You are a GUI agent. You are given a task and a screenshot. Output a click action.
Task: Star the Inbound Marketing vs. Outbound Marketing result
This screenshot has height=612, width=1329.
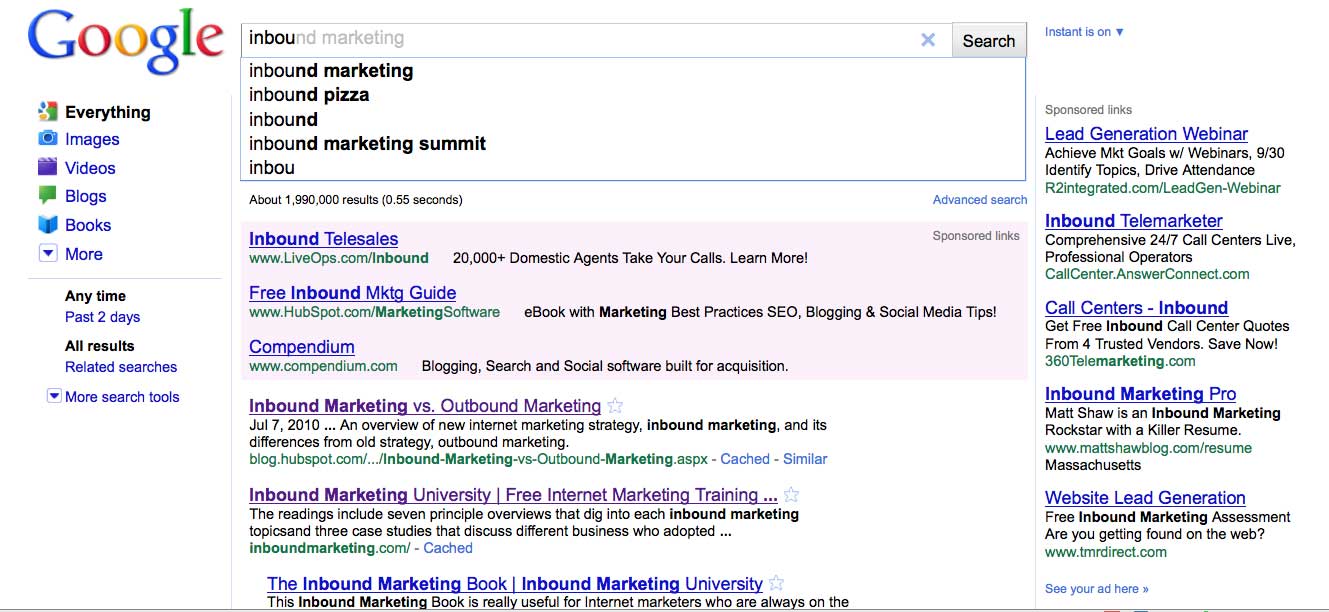pyautogui.click(x=616, y=406)
